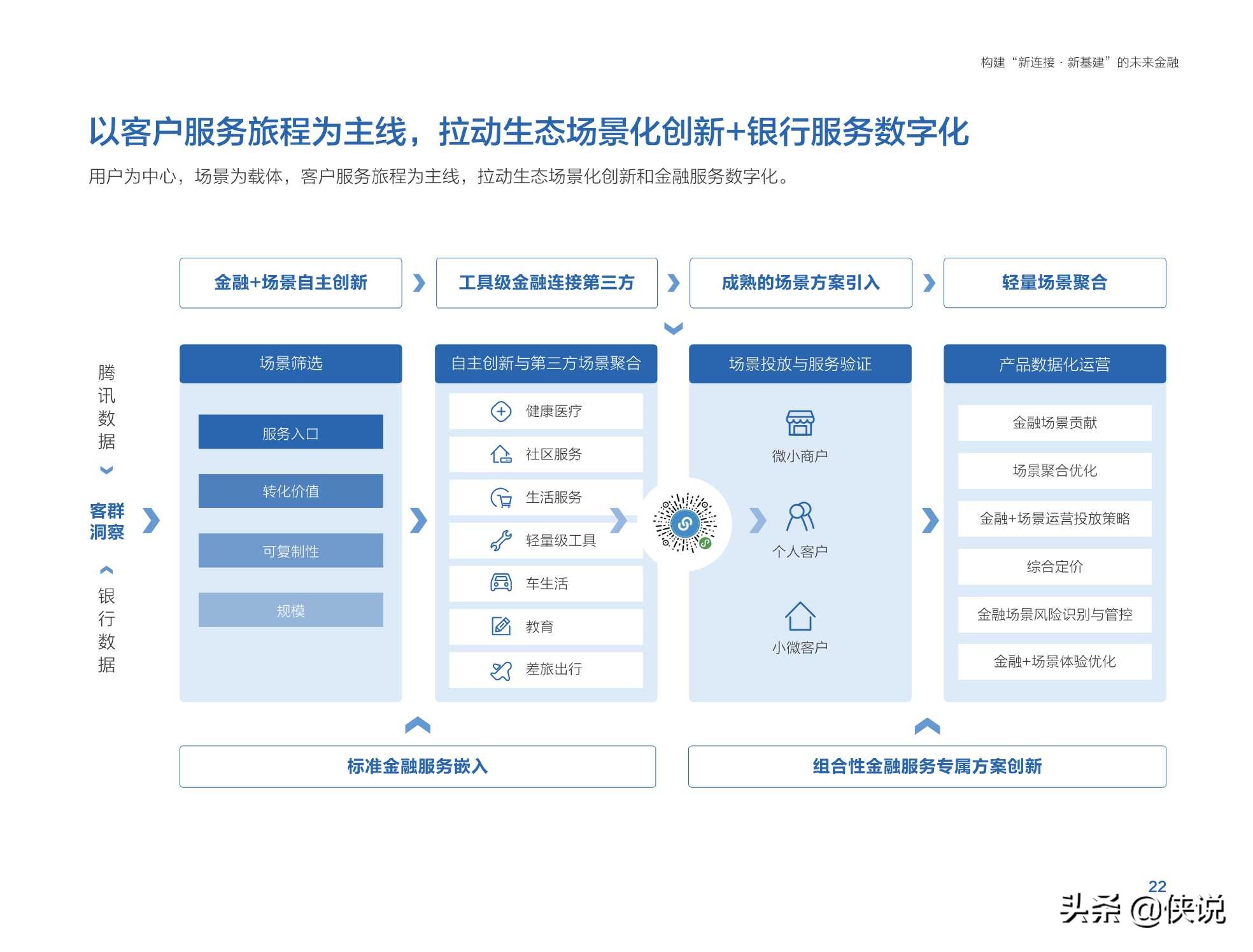Click the 车生活 list row label

546,583
